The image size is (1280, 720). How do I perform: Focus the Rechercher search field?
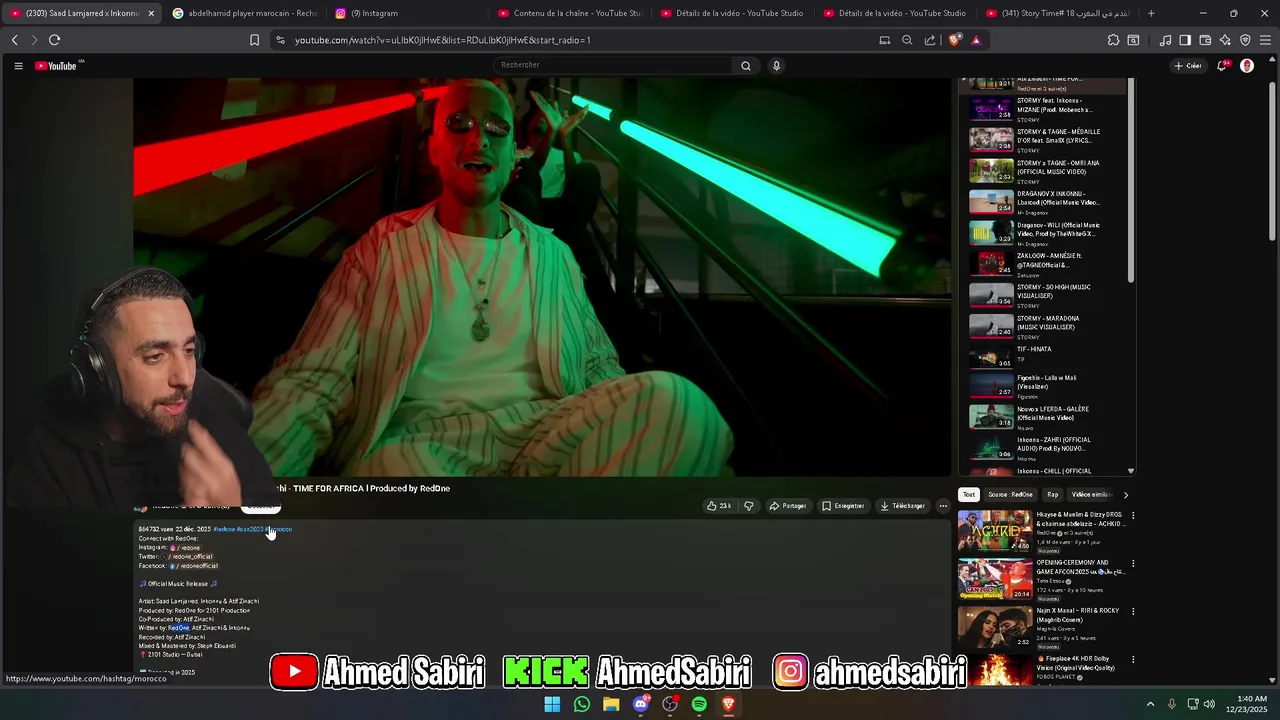[x=613, y=65]
